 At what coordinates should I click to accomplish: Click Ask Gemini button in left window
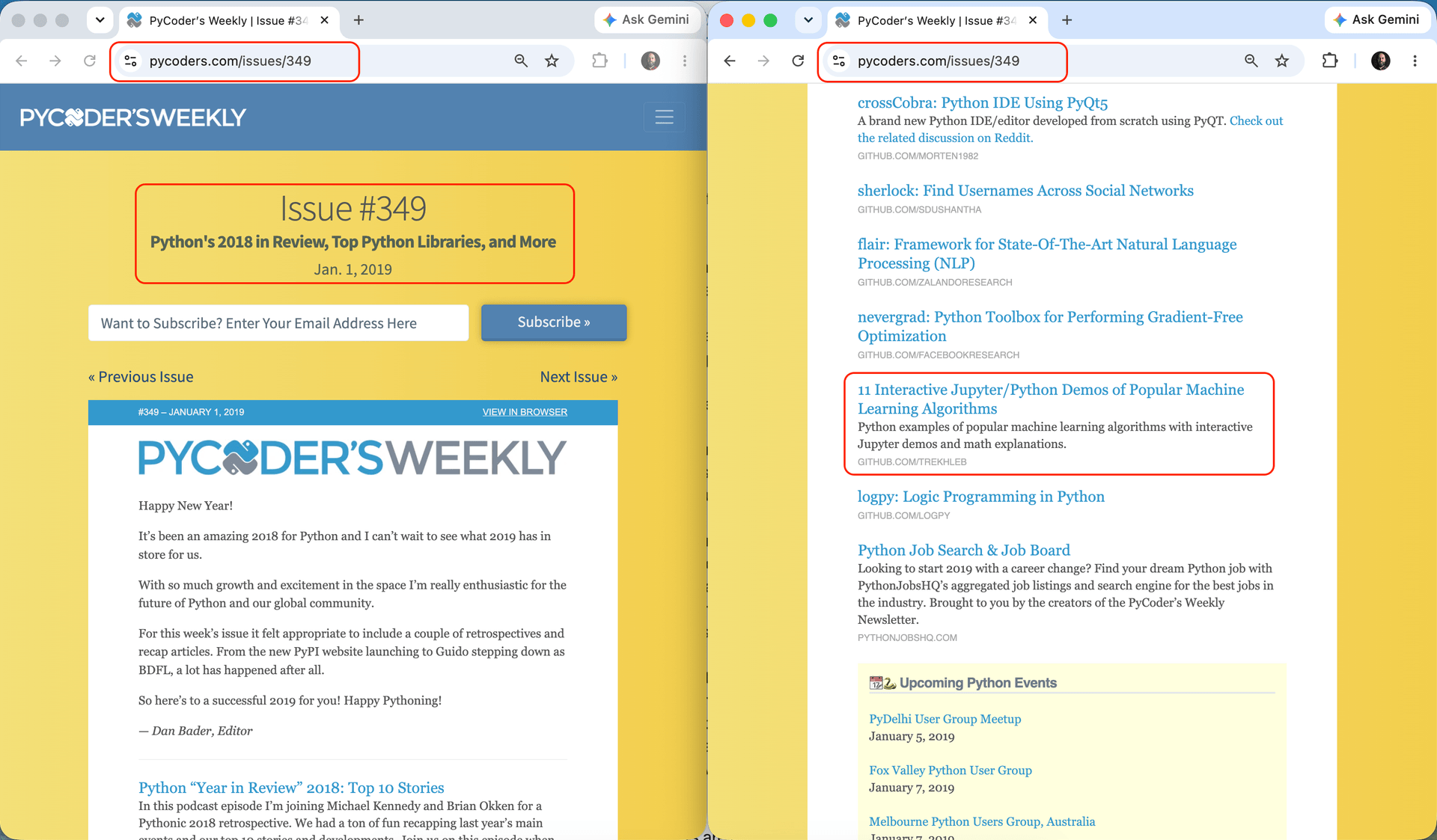coord(647,19)
